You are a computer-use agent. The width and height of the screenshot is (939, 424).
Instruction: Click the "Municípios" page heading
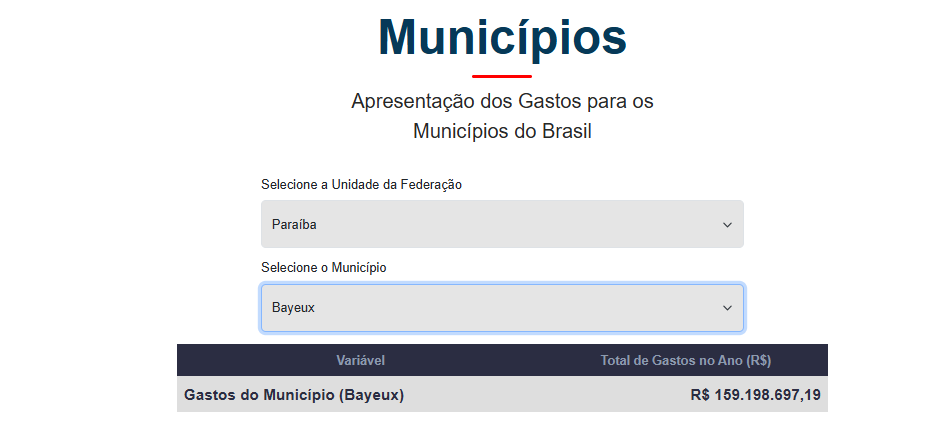point(502,38)
